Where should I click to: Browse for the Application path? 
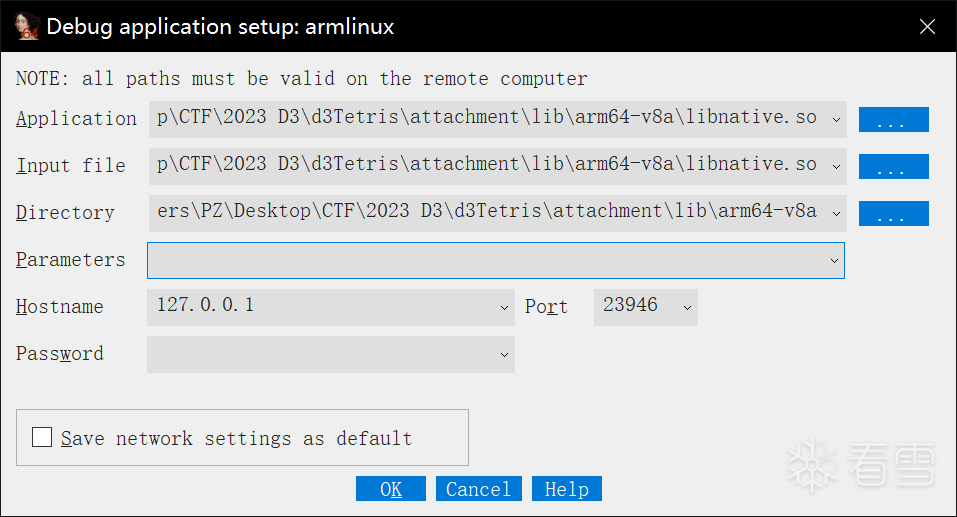point(893,120)
